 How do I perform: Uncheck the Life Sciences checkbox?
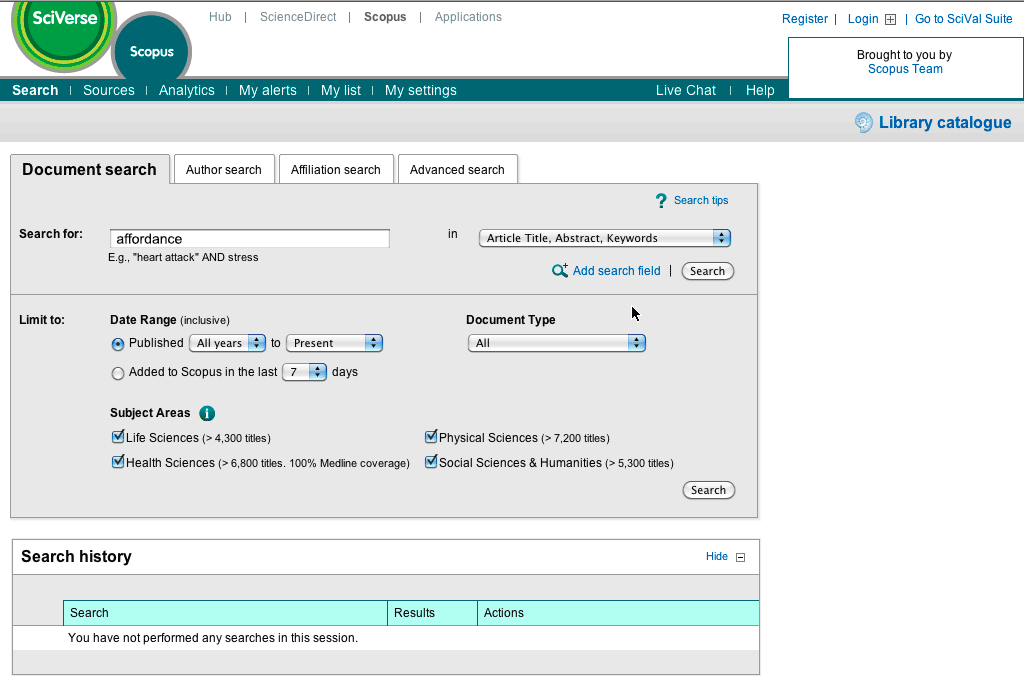point(118,437)
